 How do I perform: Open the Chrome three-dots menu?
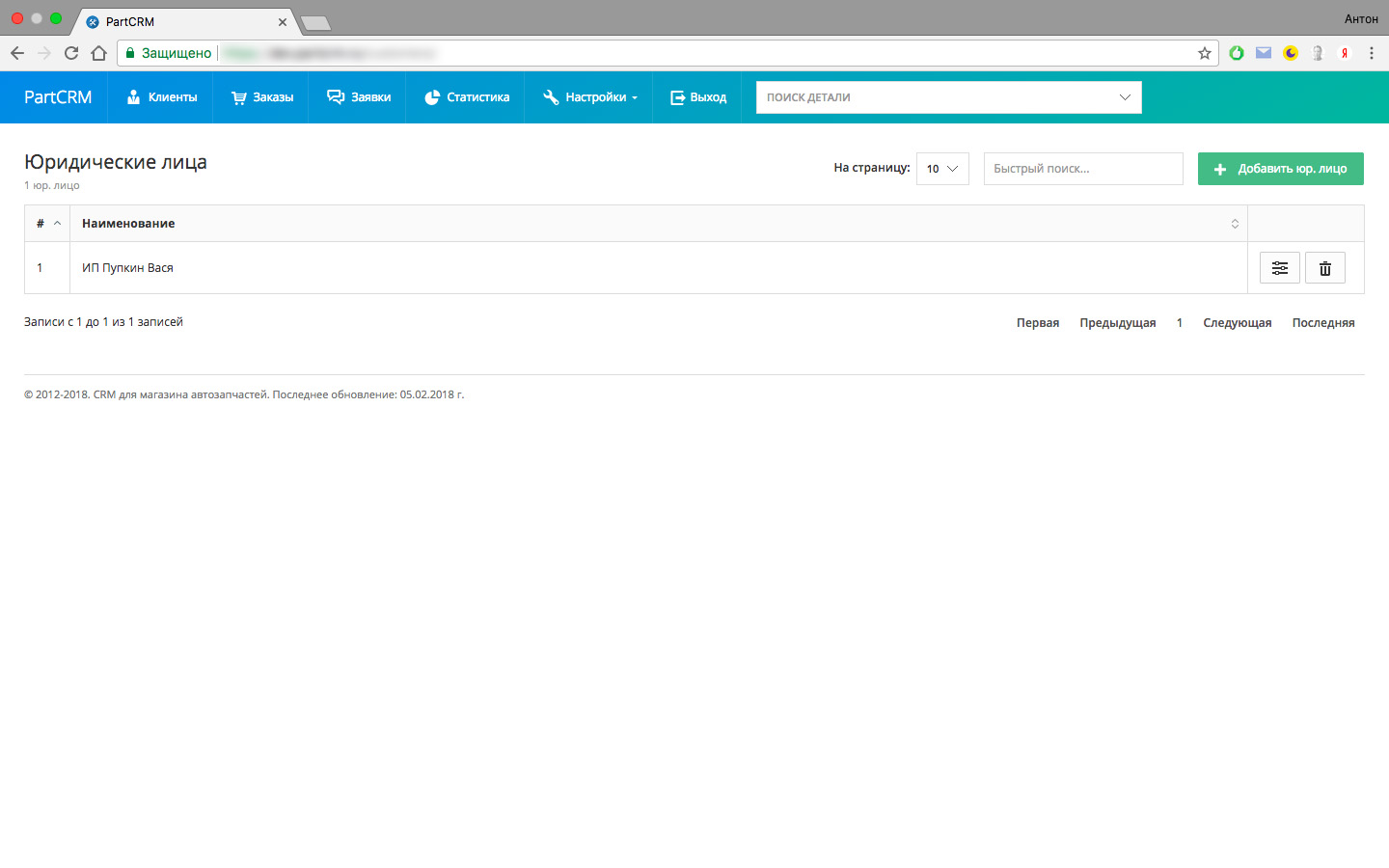coord(1371,53)
